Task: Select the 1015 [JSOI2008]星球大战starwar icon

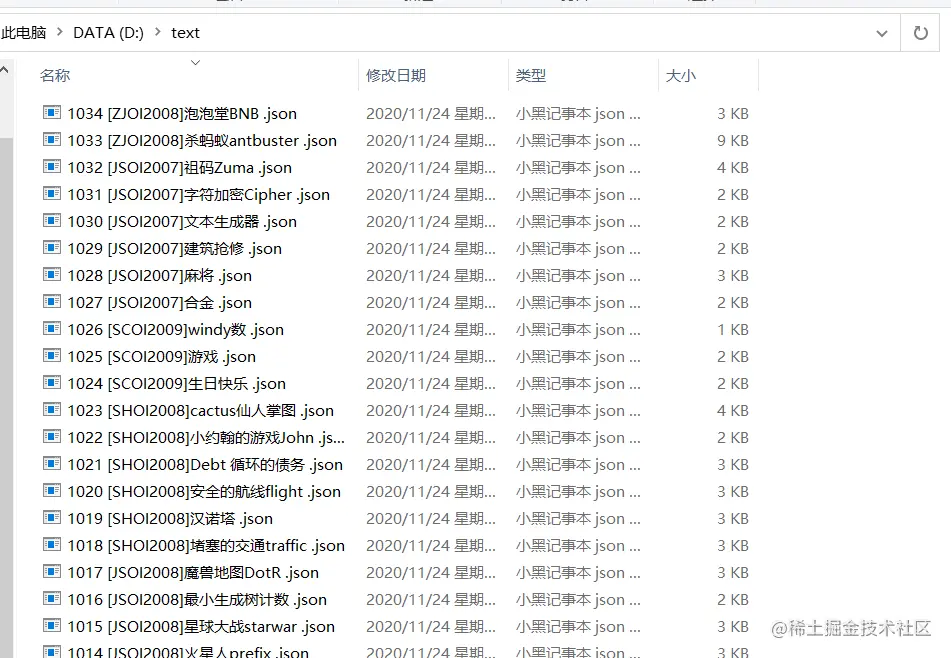Action: click(x=52, y=626)
